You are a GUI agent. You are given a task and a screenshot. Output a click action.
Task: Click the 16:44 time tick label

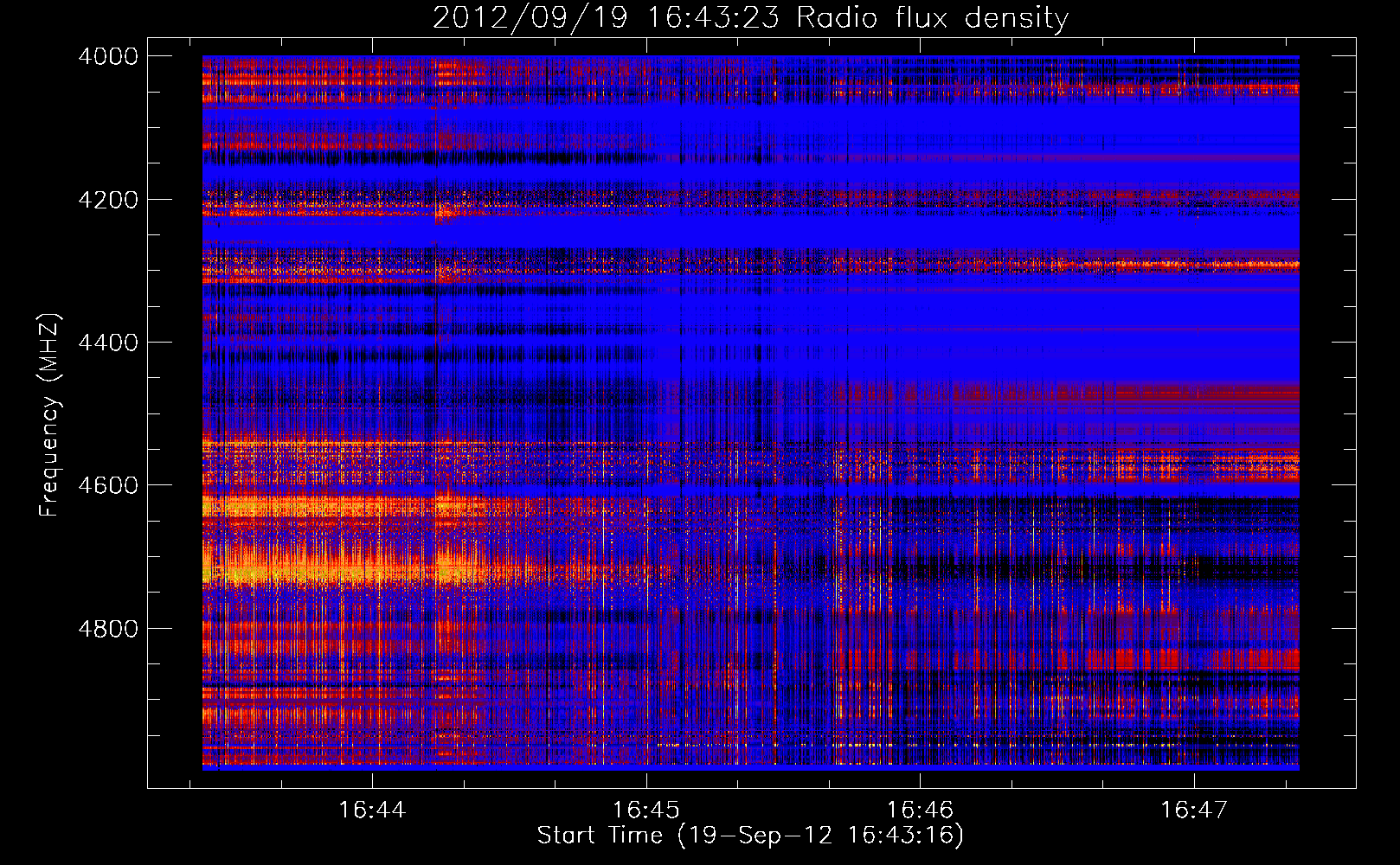tap(372, 811)
